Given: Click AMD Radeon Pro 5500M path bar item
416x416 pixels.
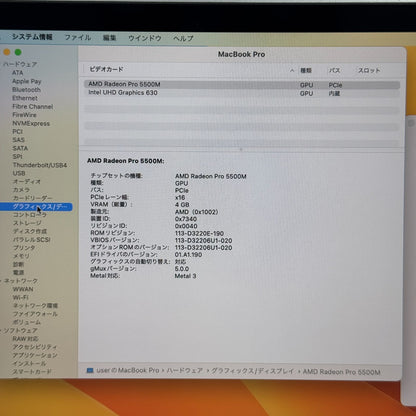Looking at the screenshot, I should pos(341,372).
